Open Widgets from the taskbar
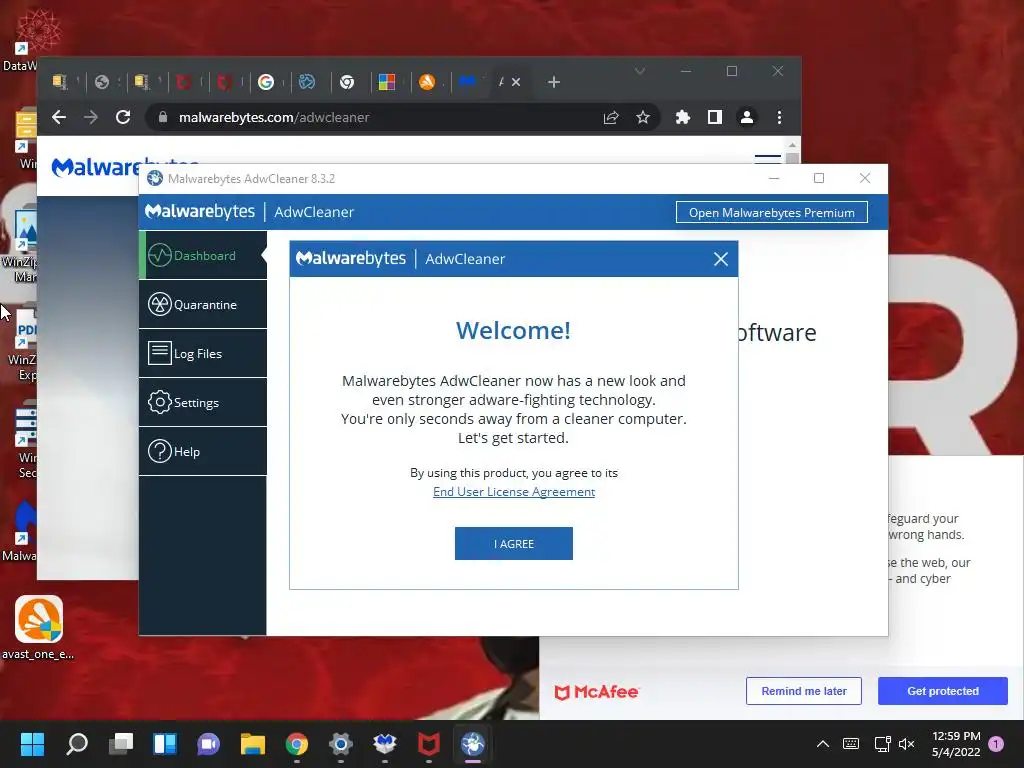The height and width of the screenshot is (768, 1024). tap(165, 744)
